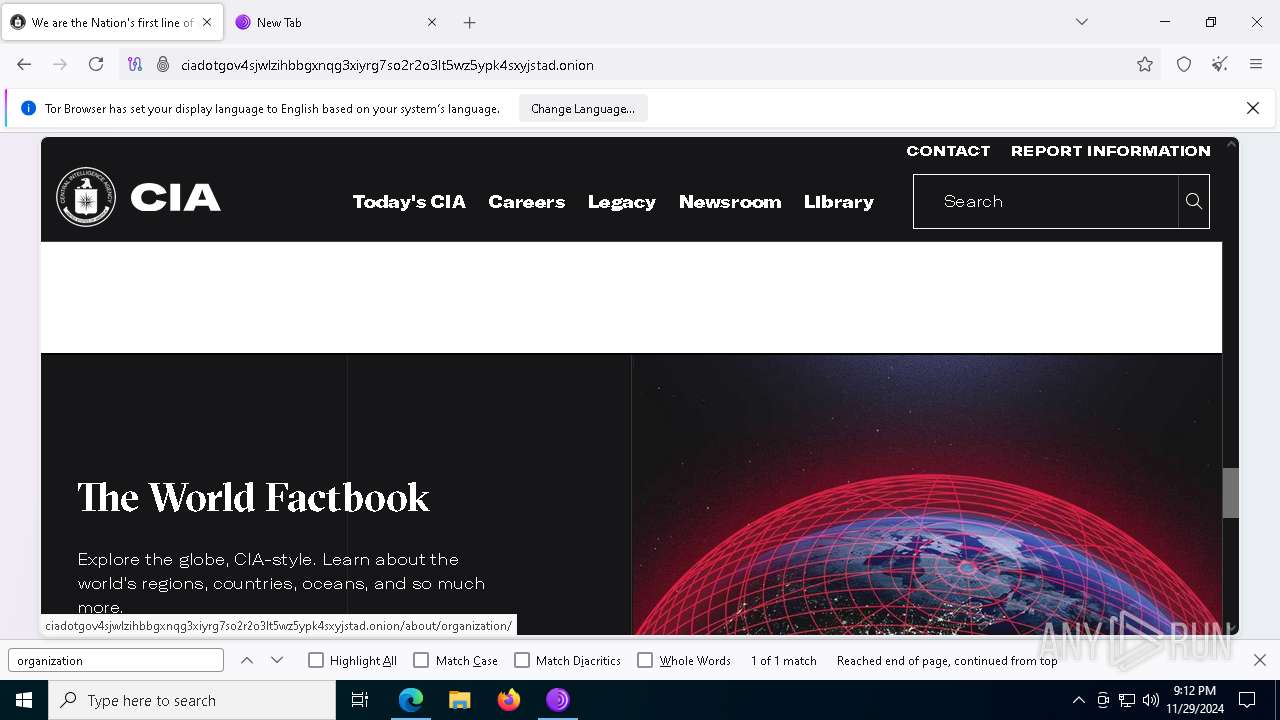
Task: Open the notification center icon
Action: coord(1247,700)
